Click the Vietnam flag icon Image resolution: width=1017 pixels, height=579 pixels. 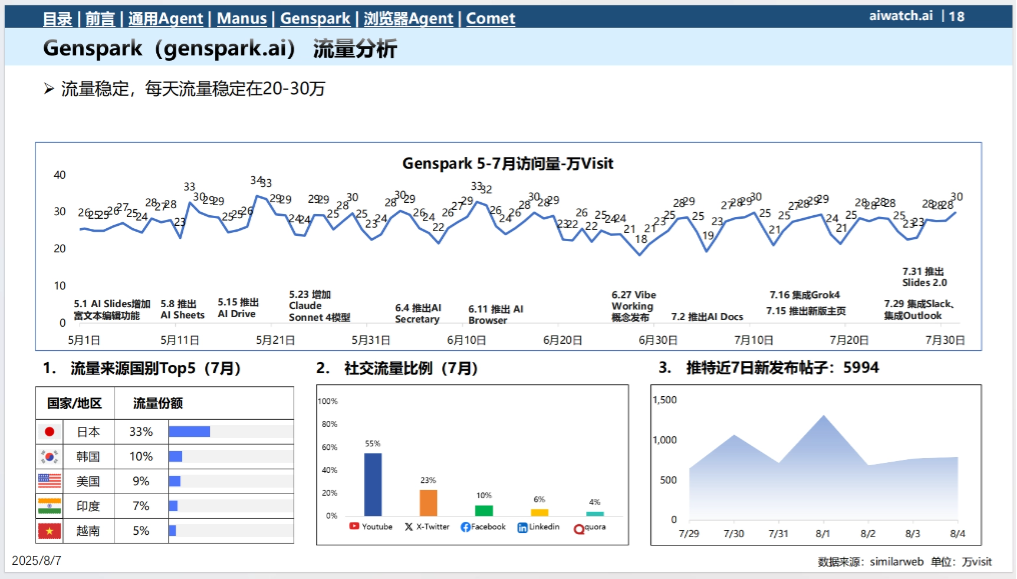[x=49, y=531]
